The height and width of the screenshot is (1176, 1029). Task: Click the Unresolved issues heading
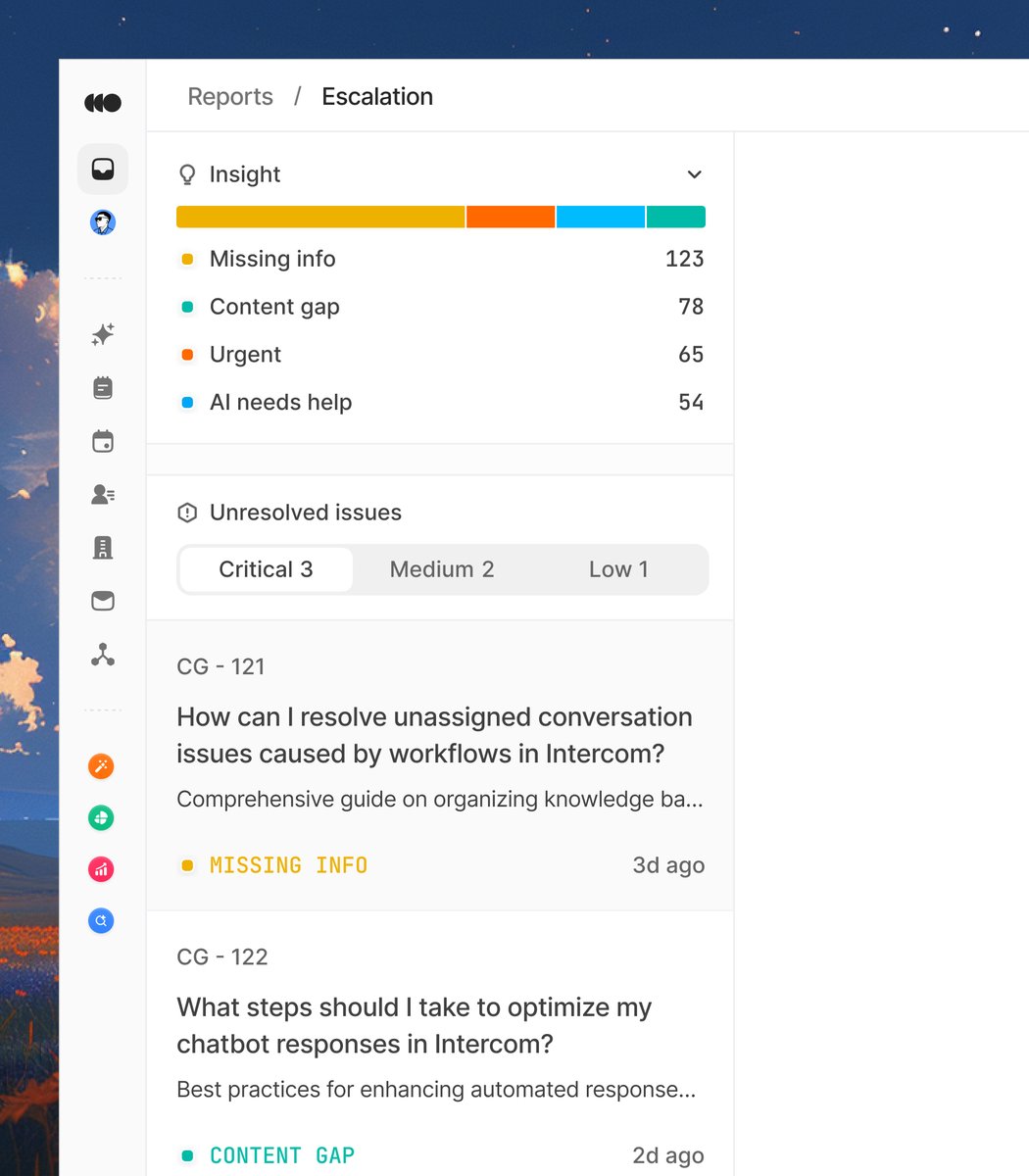tap(306, 513)
